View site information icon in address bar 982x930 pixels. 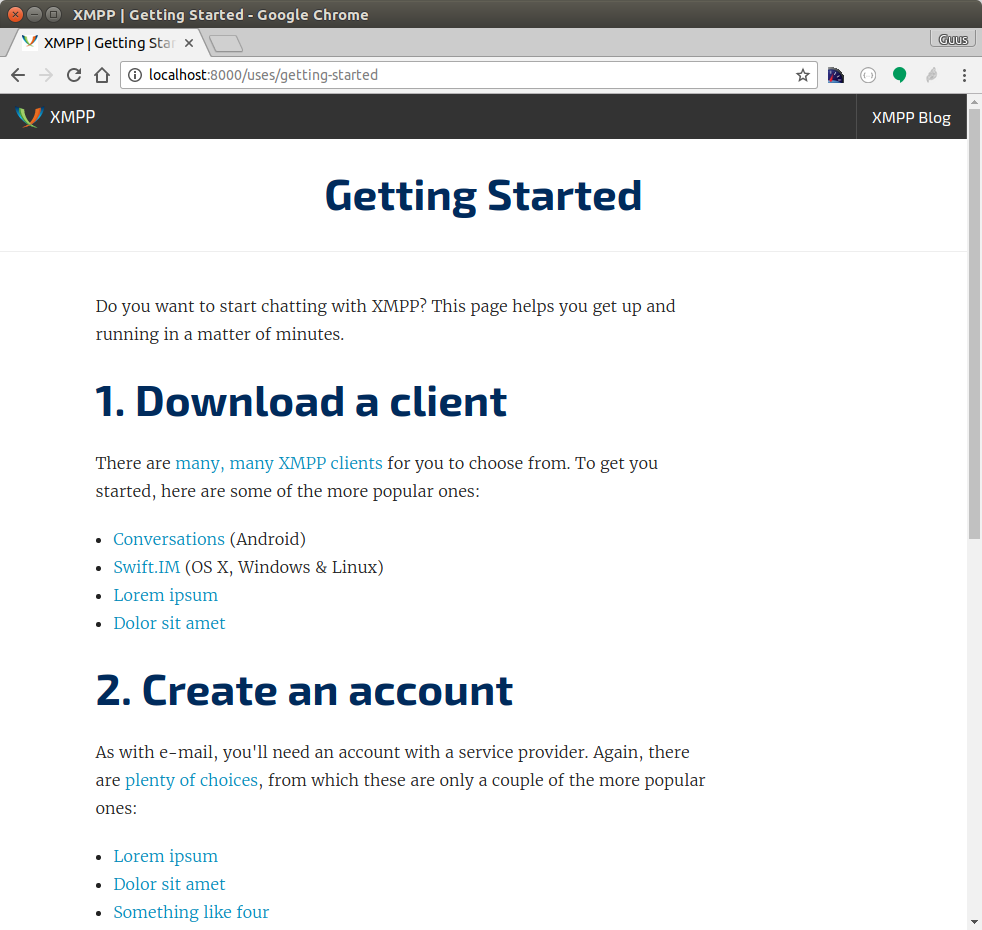click(x=135, y=75)
